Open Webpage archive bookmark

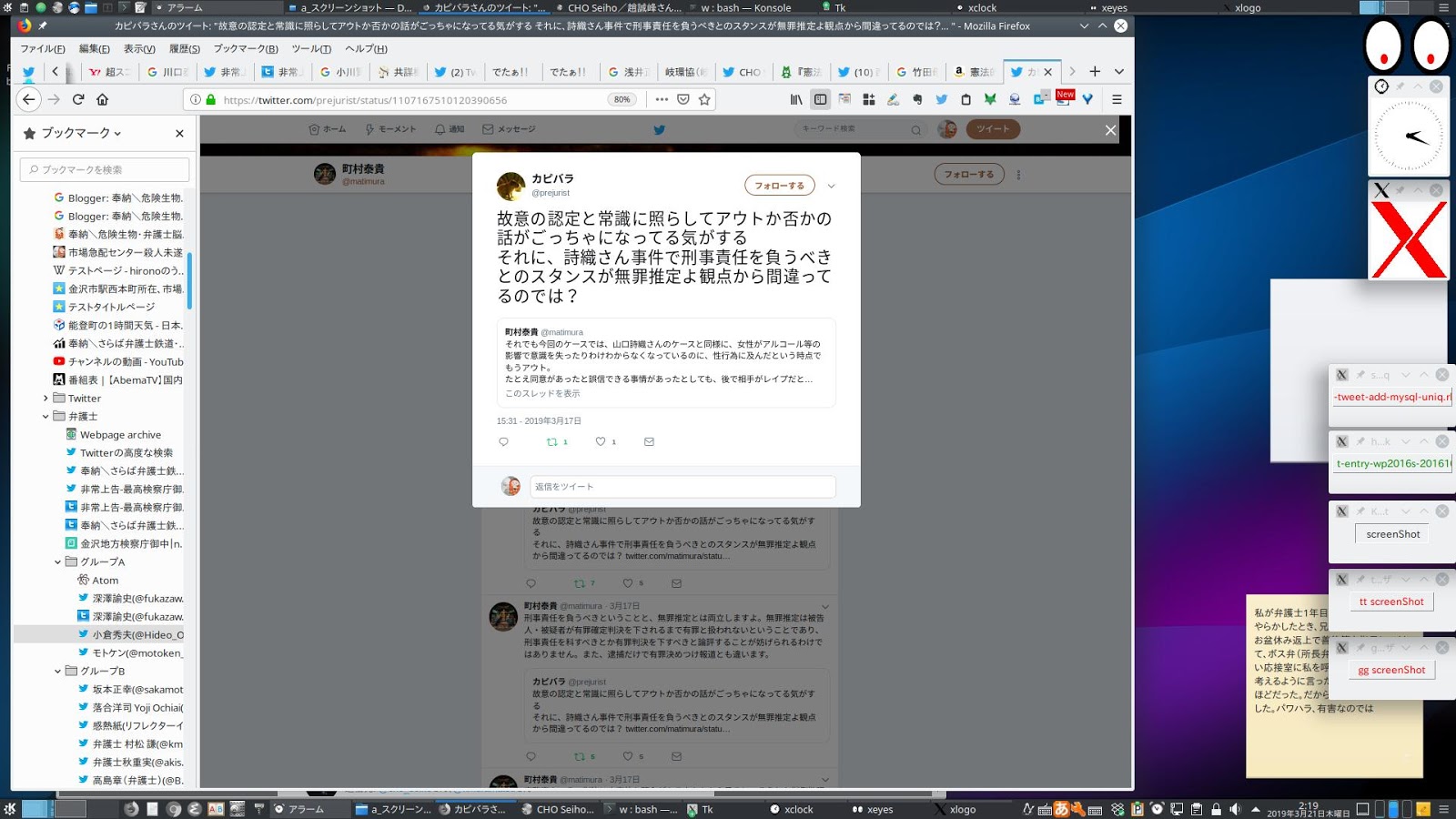[x=113, y=434]
